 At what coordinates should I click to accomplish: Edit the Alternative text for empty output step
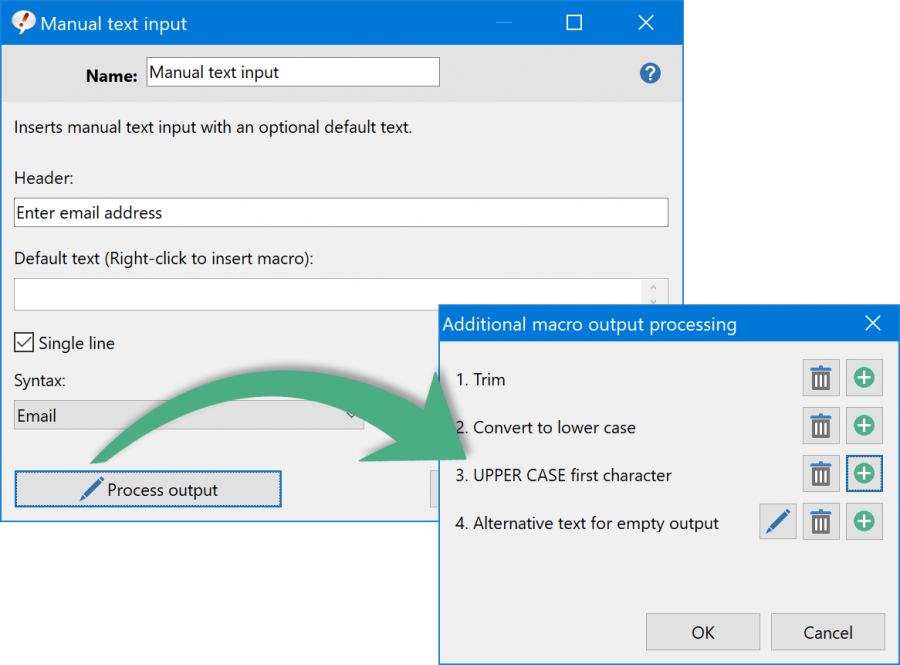[778, 522]
